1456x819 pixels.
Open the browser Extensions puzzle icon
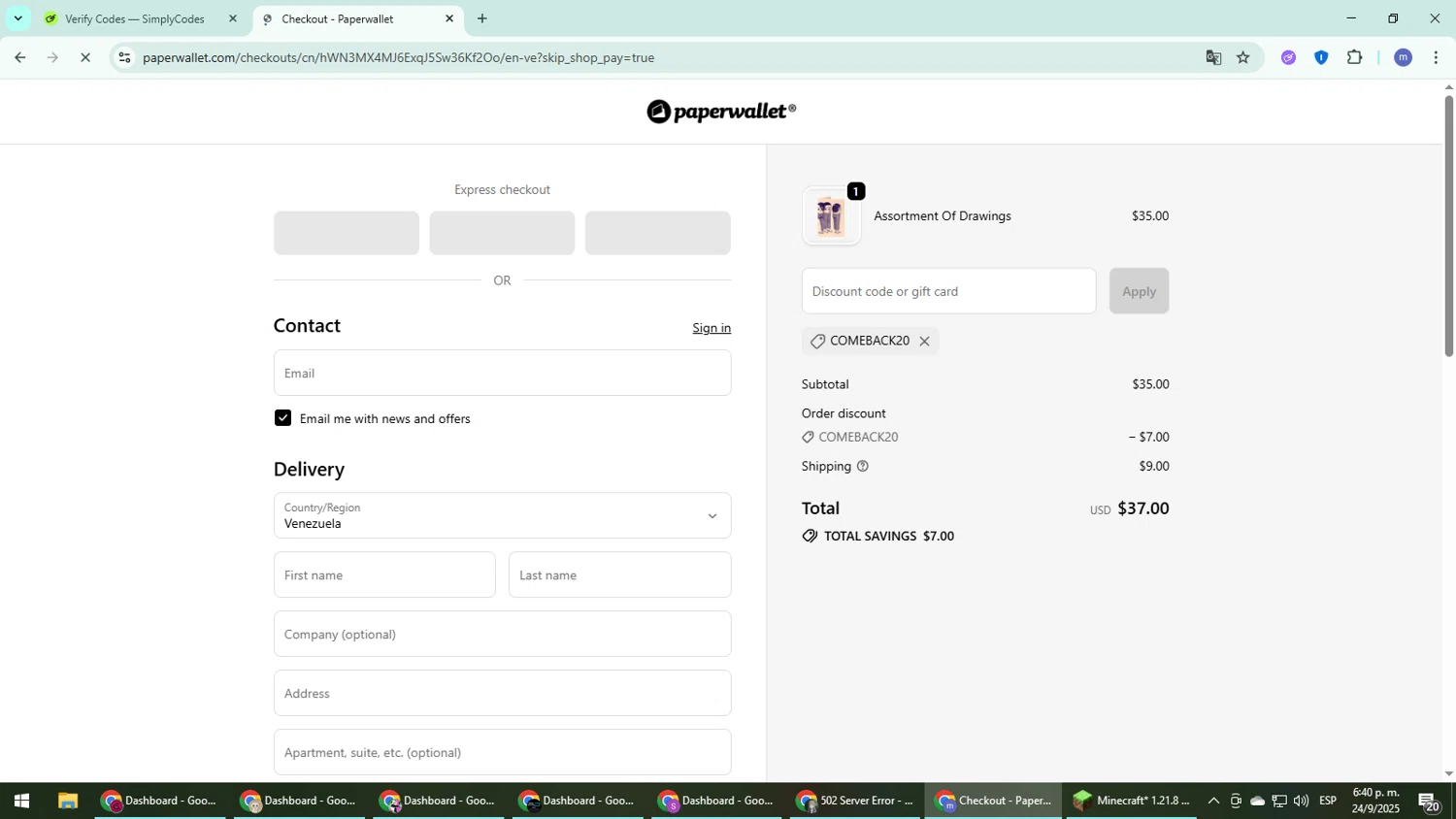[x=1355, y=58]
